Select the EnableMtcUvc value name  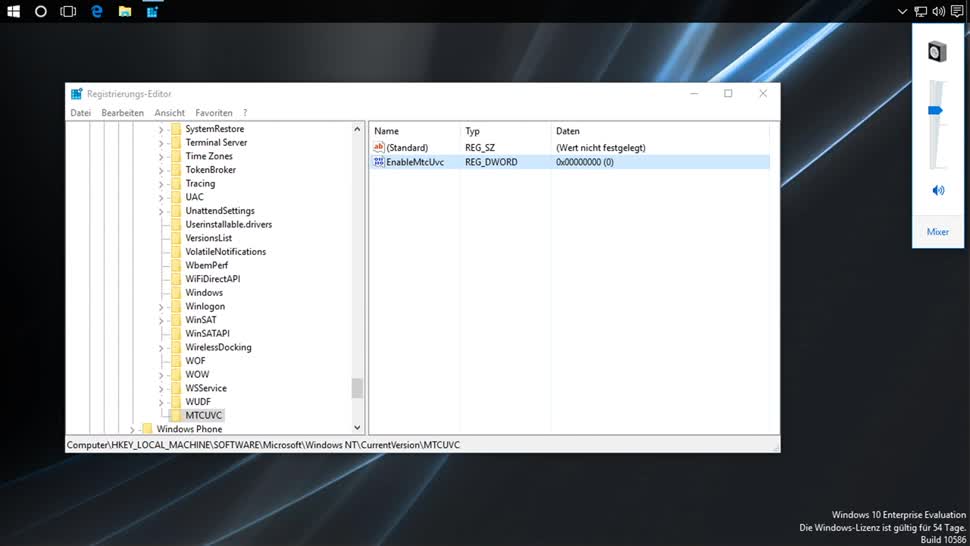coord(415,162)
